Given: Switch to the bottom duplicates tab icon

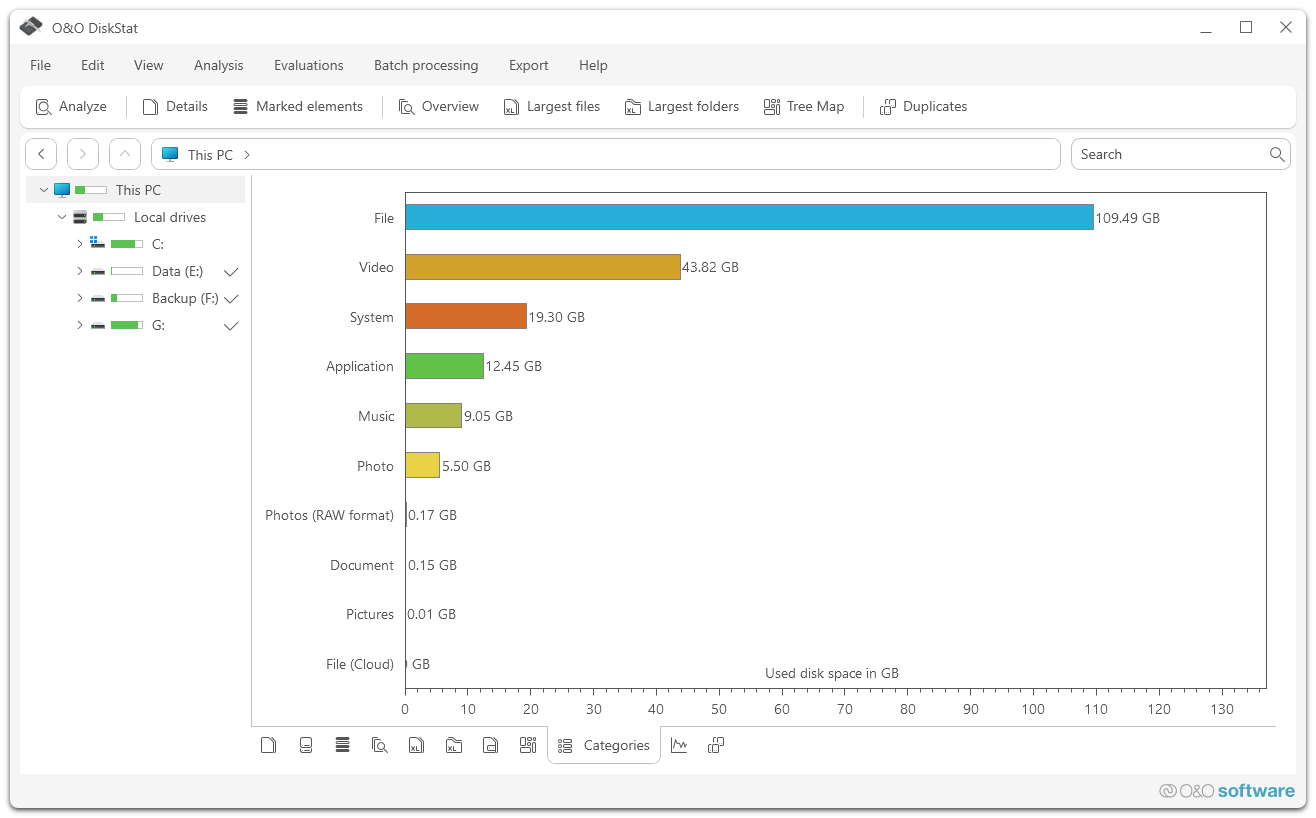Looking at the screenshot, I should (x=716, y=745).
